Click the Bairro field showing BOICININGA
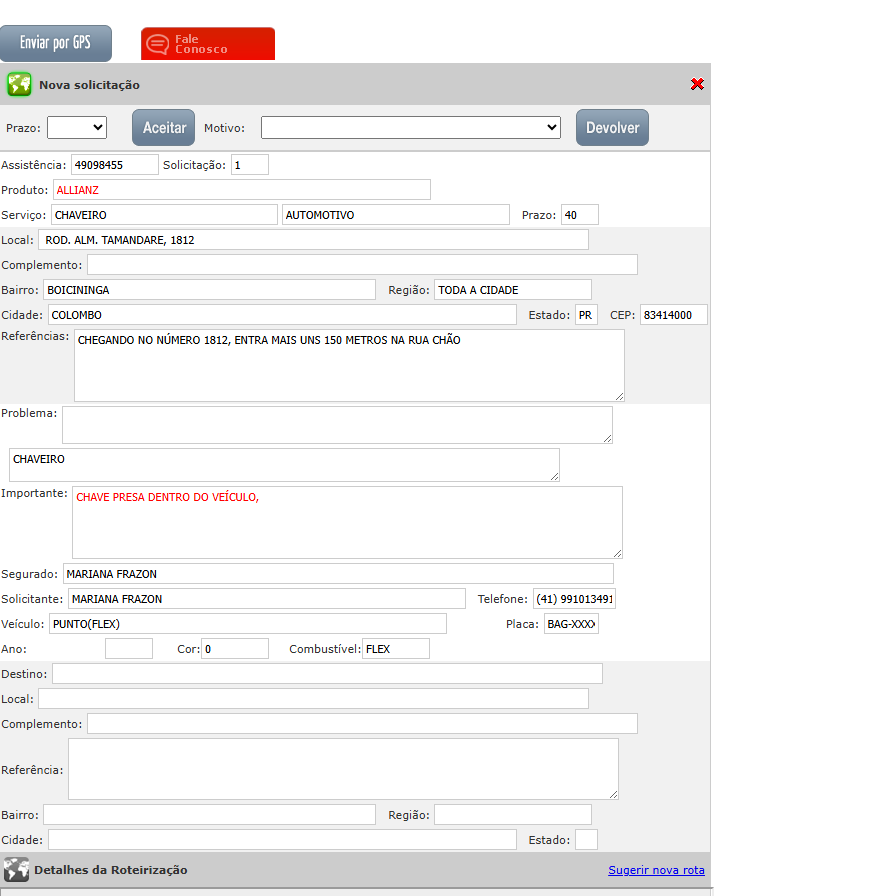Screen dimensions: 876x896 tap(210, 290)
